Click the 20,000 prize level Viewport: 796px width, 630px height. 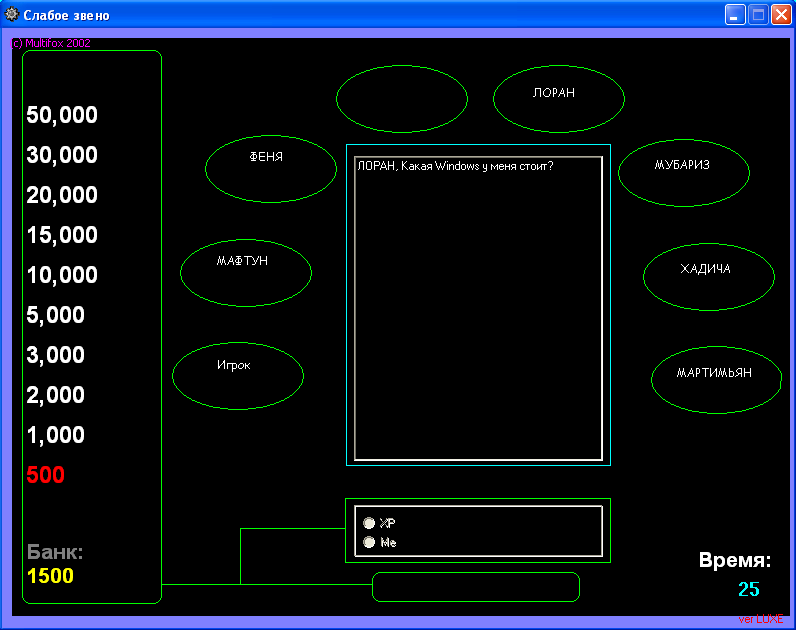point(62,195)
